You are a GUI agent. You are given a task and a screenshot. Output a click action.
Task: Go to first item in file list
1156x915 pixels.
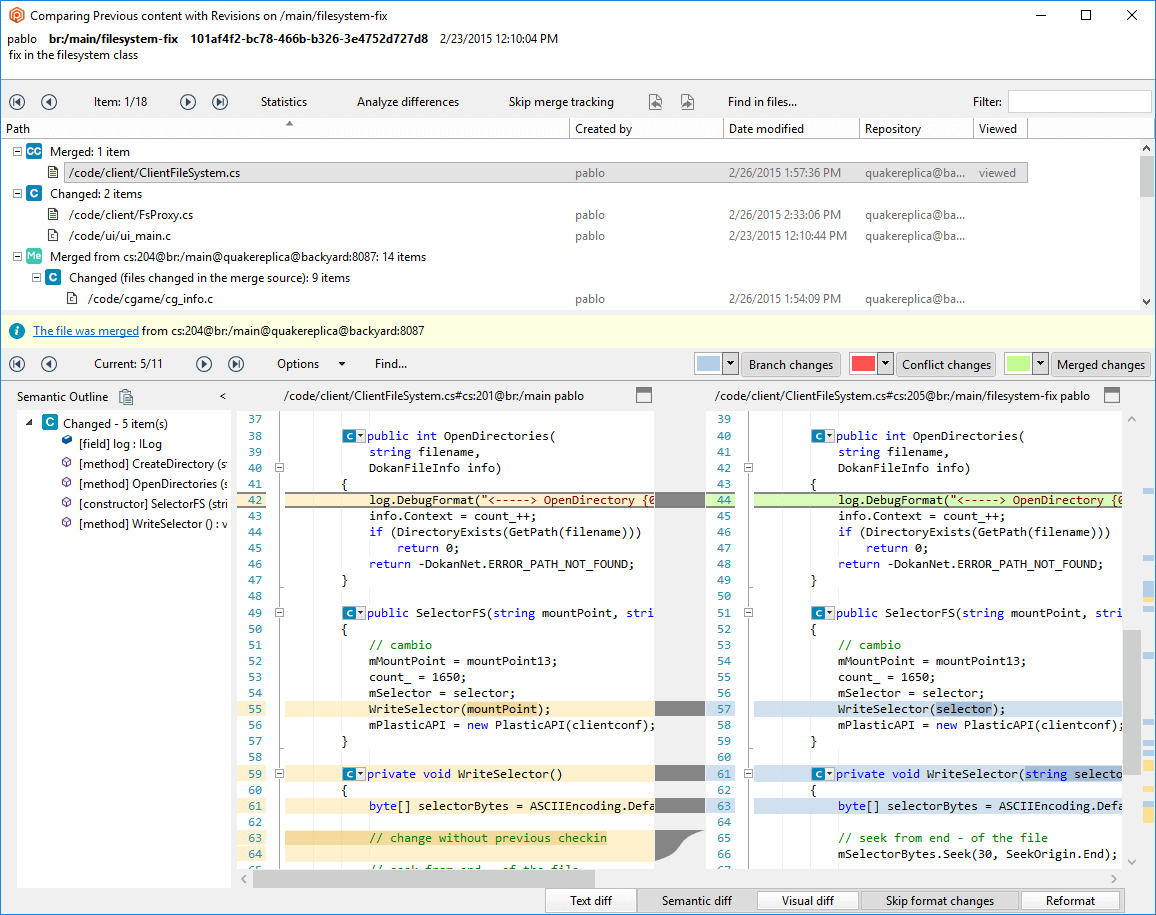[x=17, y=102]
